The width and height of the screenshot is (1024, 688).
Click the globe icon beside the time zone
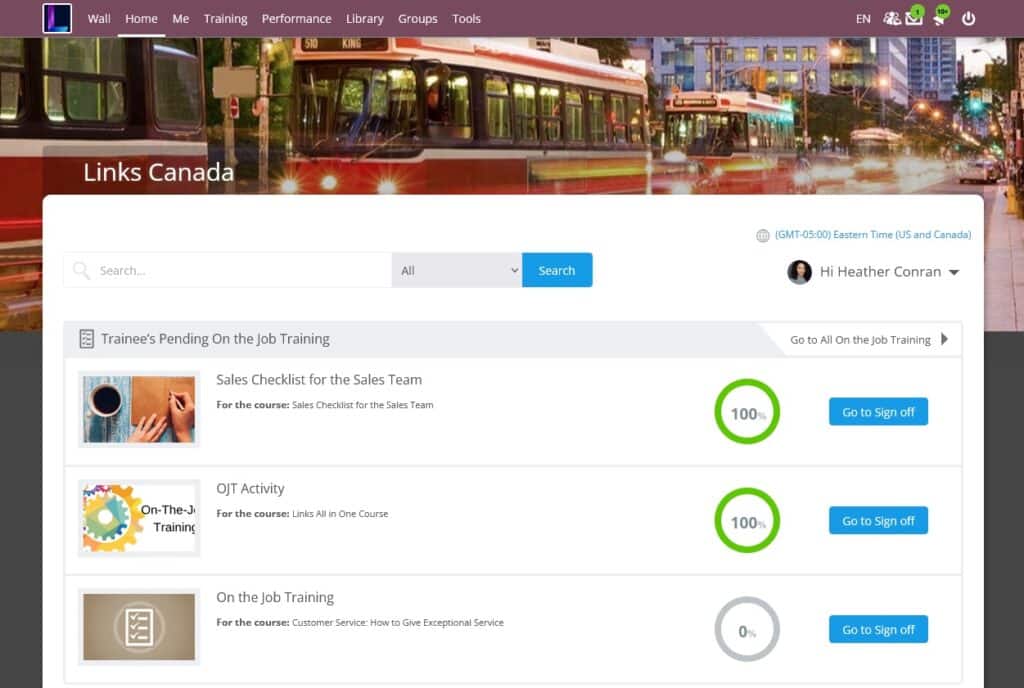tap(762, 236)
